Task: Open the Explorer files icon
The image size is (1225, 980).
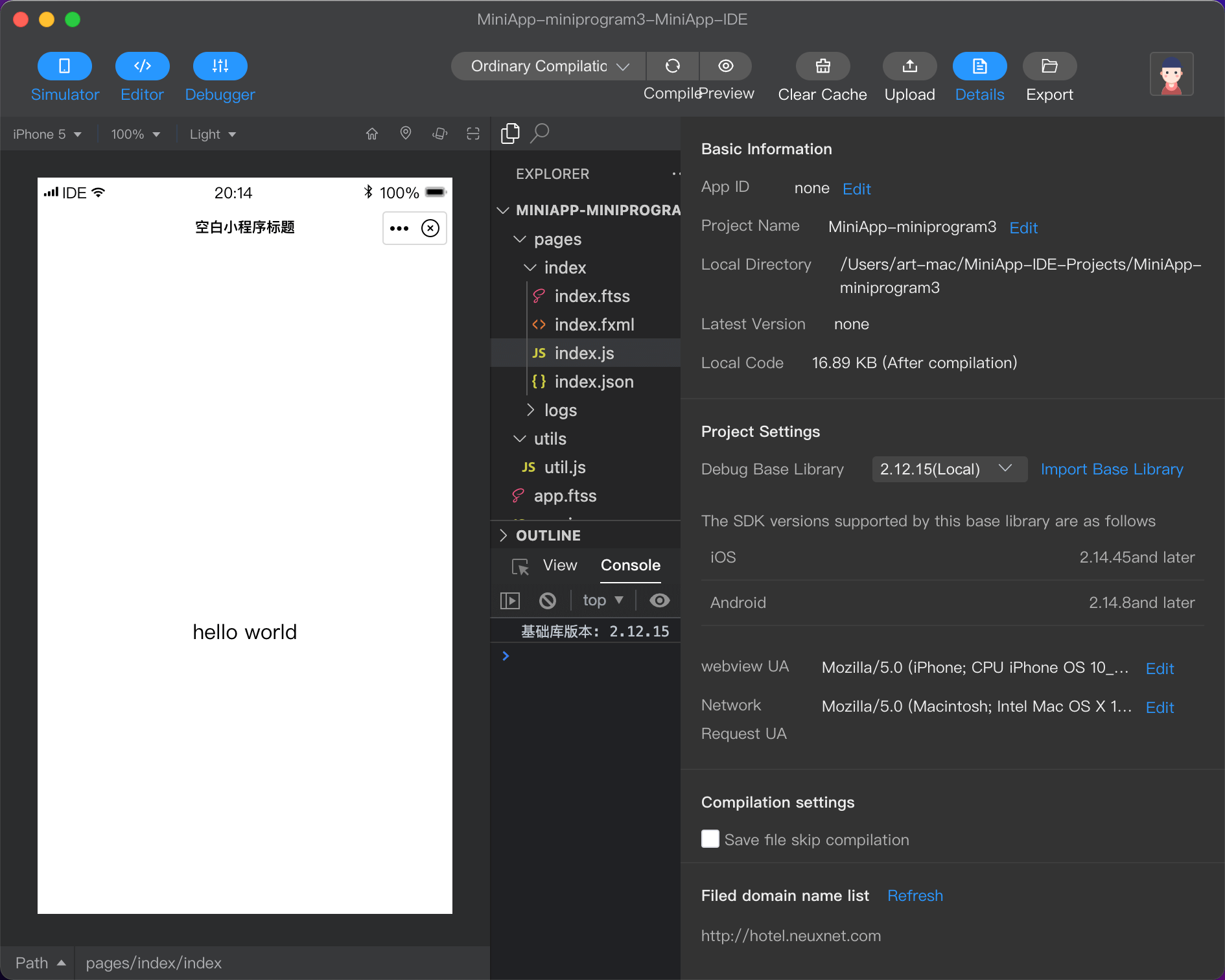Action: coord(511,134)
